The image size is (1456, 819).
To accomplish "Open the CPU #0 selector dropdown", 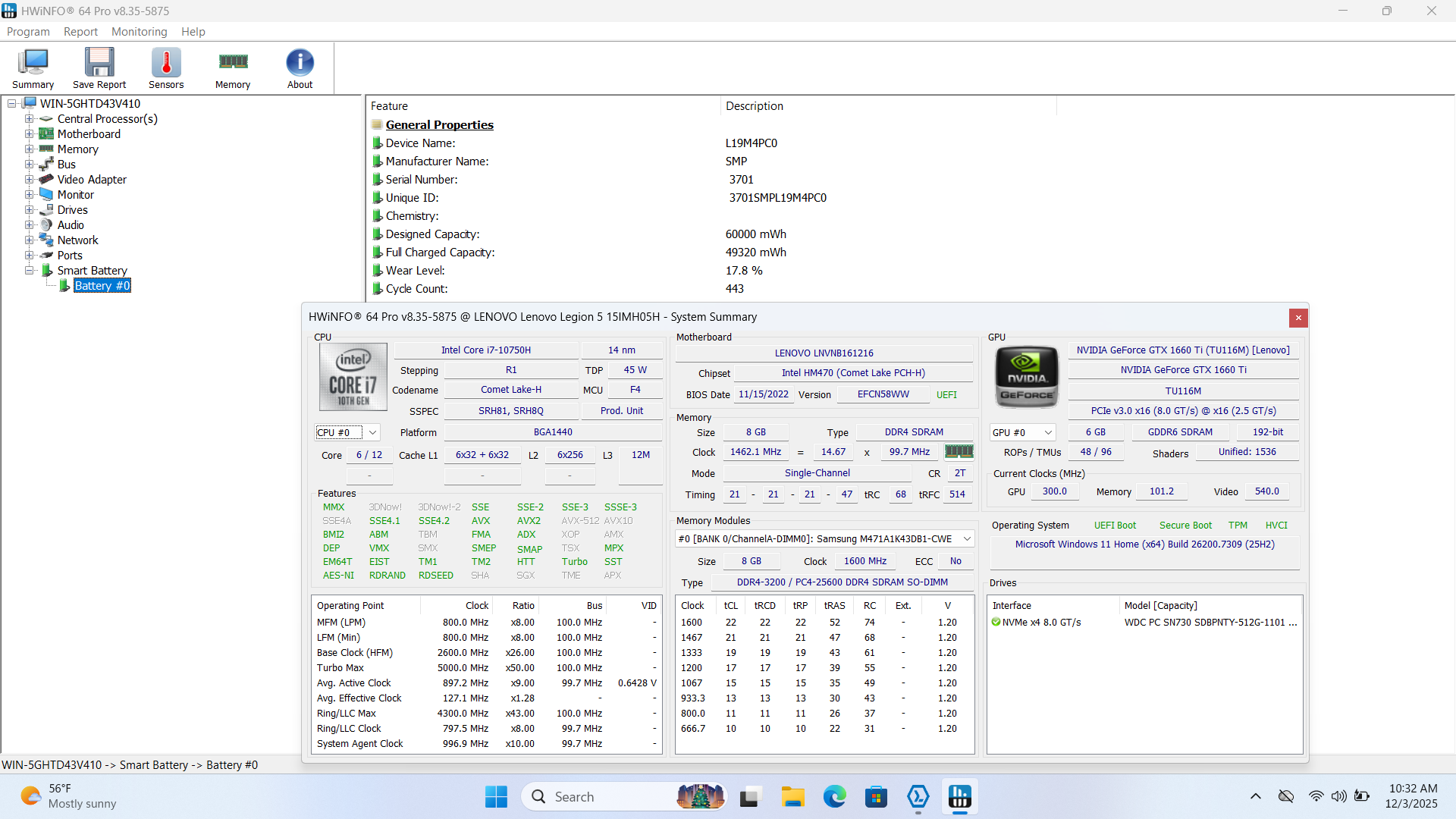I will 372,433.
